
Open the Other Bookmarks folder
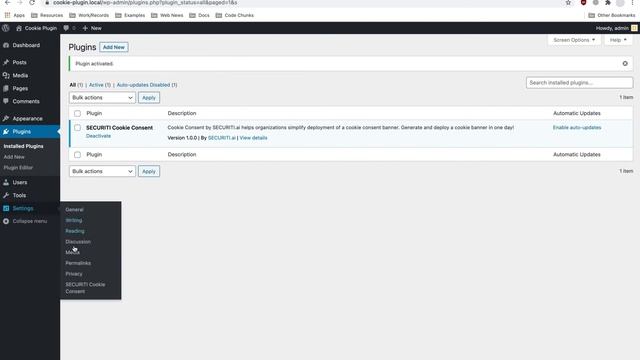[x=611, y=16]
